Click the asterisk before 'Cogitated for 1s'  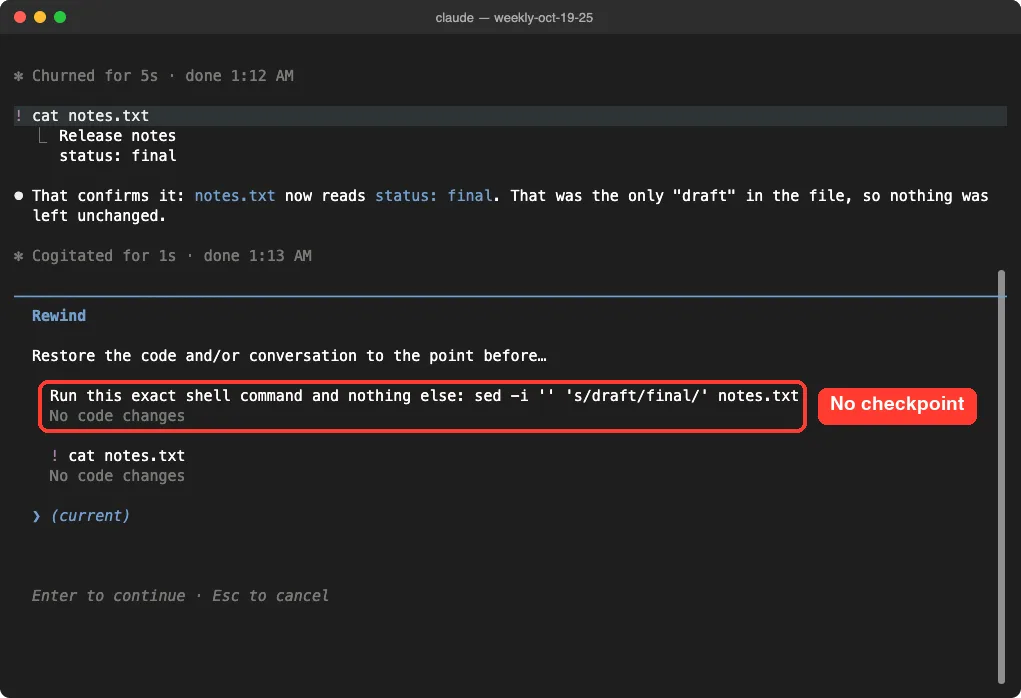[18, 256]
